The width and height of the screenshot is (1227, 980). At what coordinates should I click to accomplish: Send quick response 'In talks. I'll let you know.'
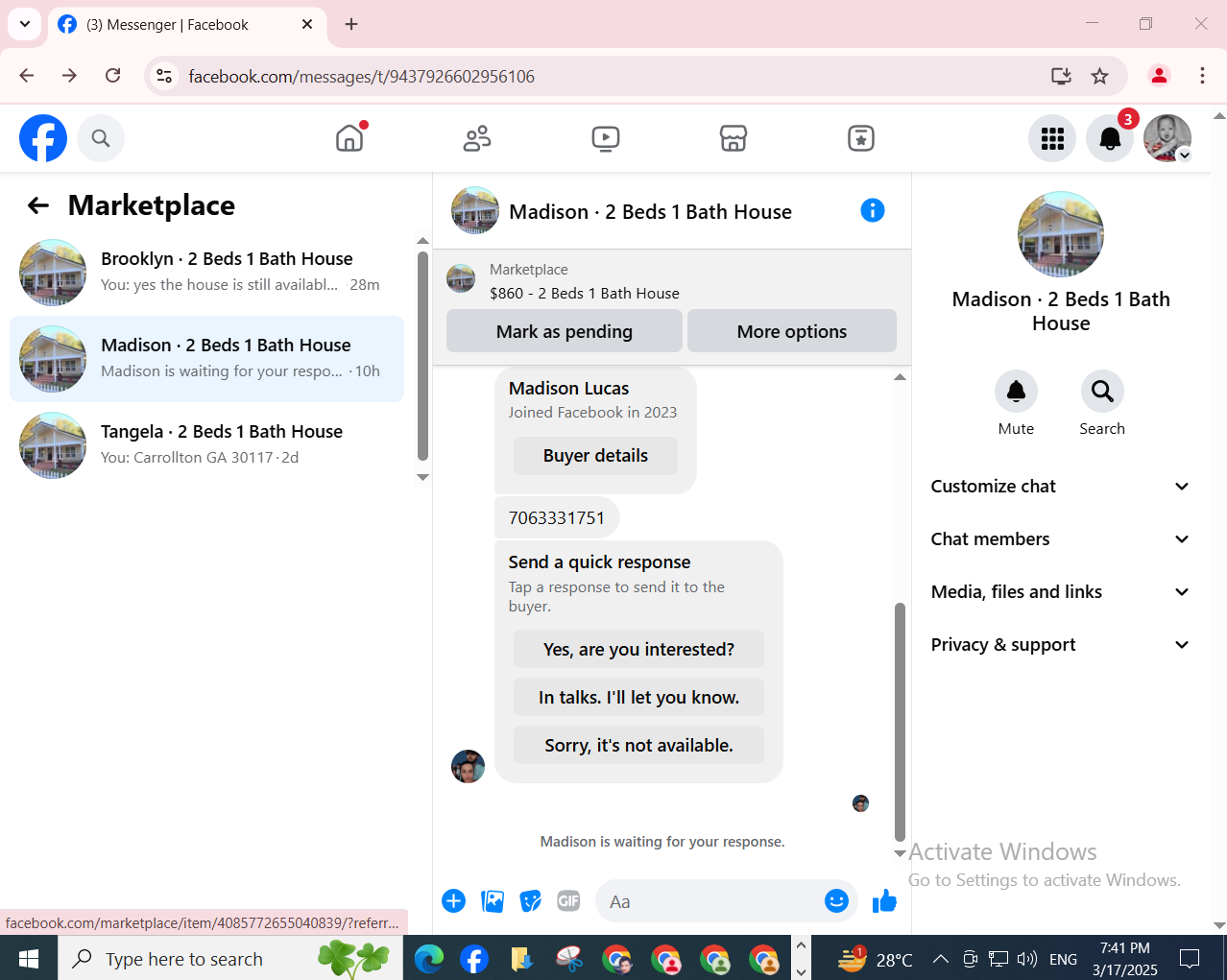tap(638, 698)
